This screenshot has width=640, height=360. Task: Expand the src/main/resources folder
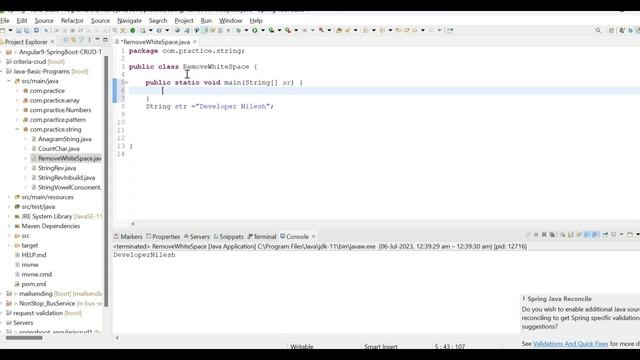[9, 197]
